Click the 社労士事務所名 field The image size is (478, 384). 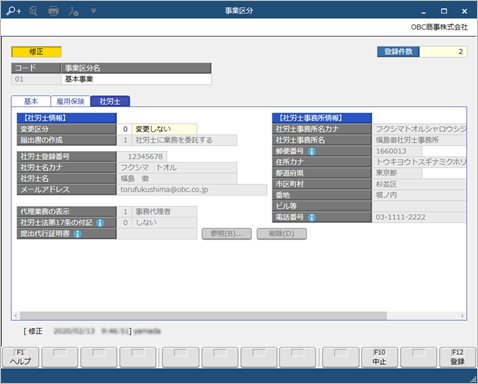point(419,140)
